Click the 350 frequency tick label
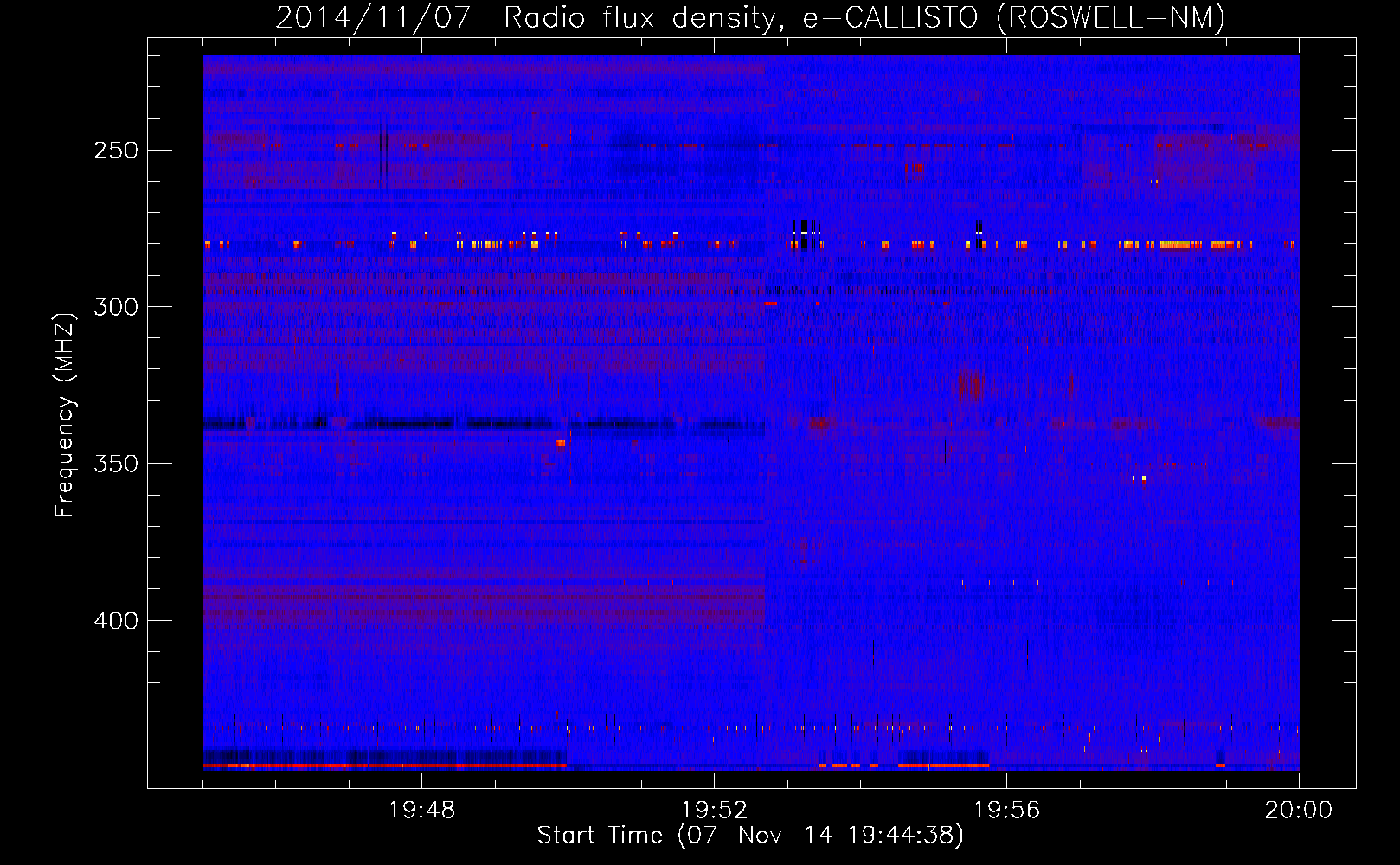The height and width of the screenshot is (865, 1400). [116, 464]
